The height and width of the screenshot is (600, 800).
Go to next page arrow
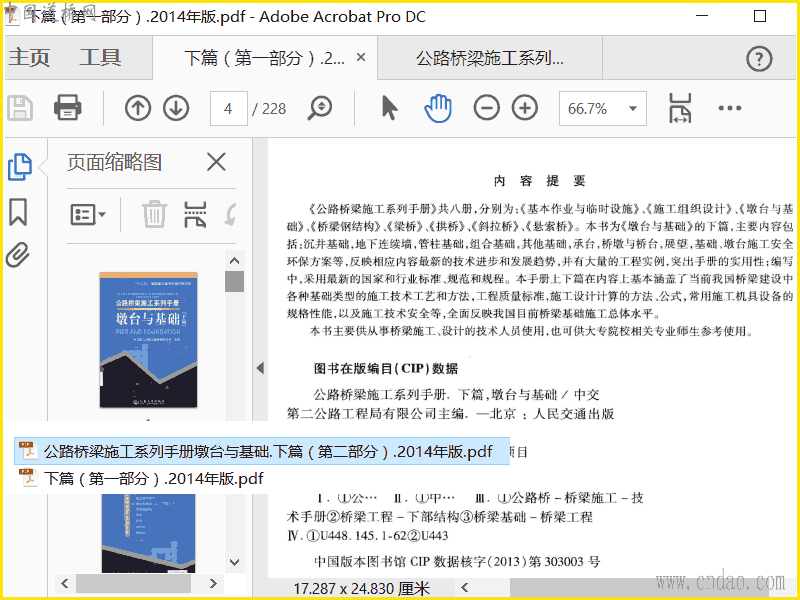pos(177,108)
